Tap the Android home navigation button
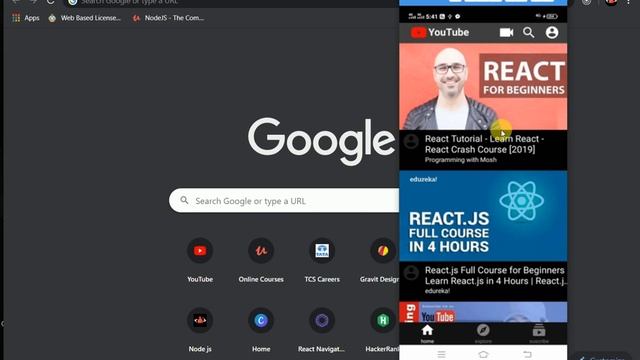Image resolution: width=640 pixels, height=360 pixels. (483, 354)
